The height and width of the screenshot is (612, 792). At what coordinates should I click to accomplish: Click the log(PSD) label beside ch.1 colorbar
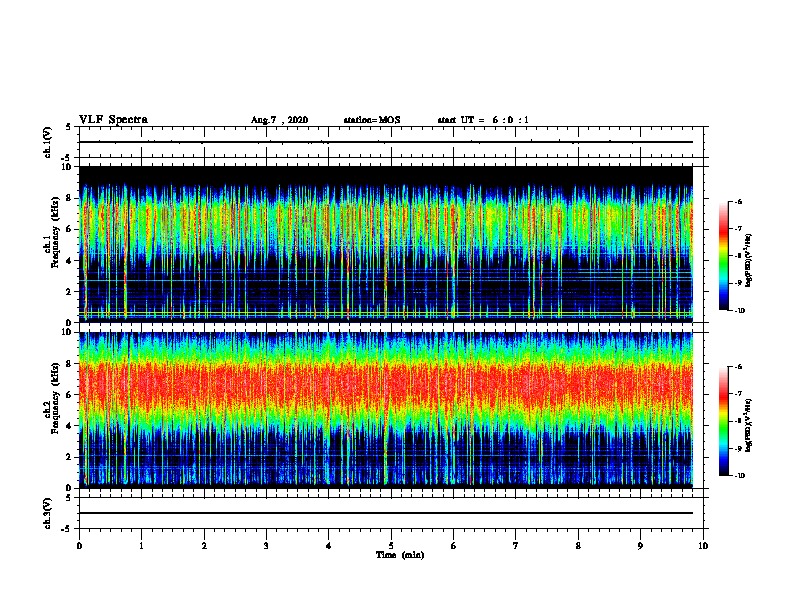(x=748, y=260)
